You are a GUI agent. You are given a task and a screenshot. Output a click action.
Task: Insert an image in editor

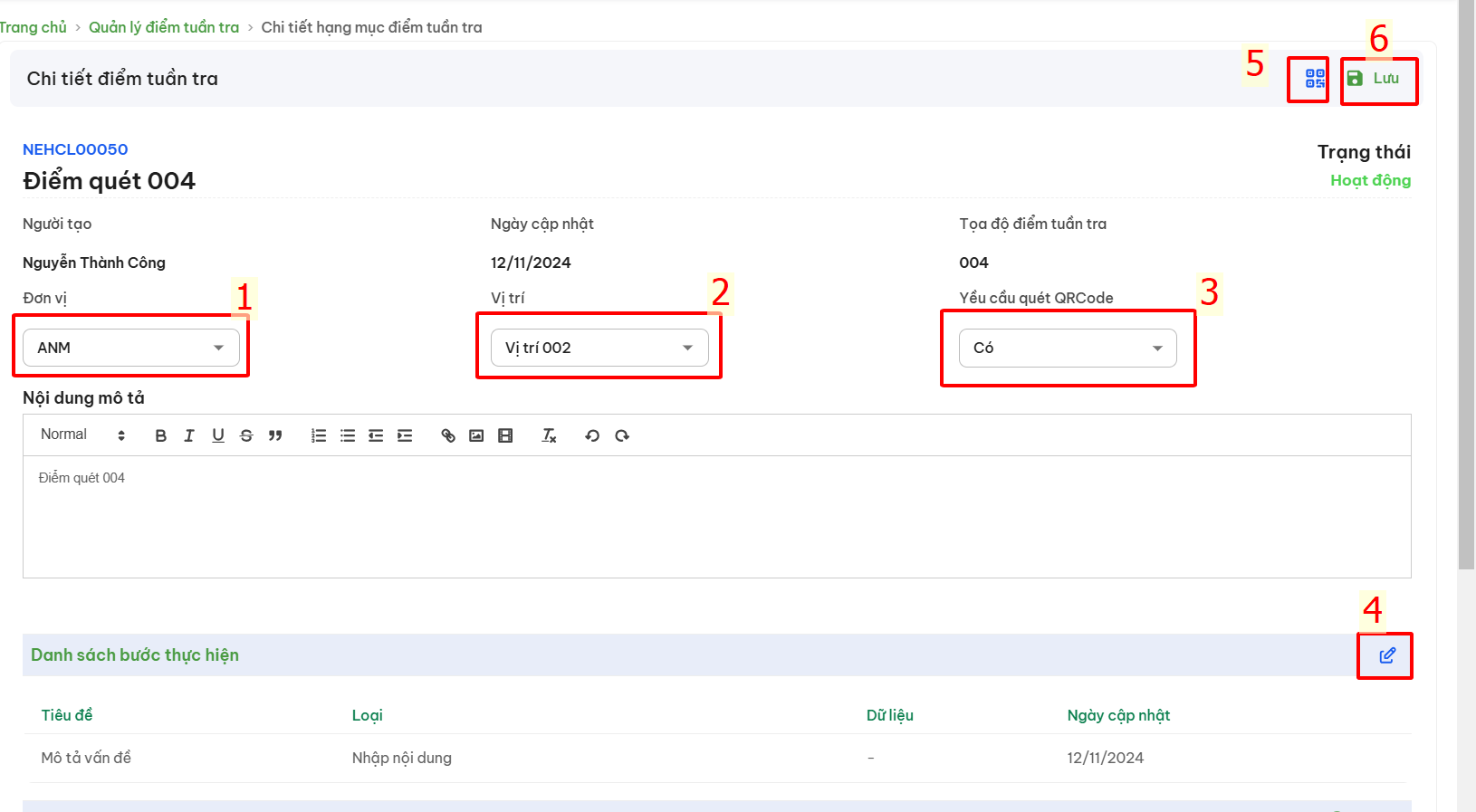476,435
